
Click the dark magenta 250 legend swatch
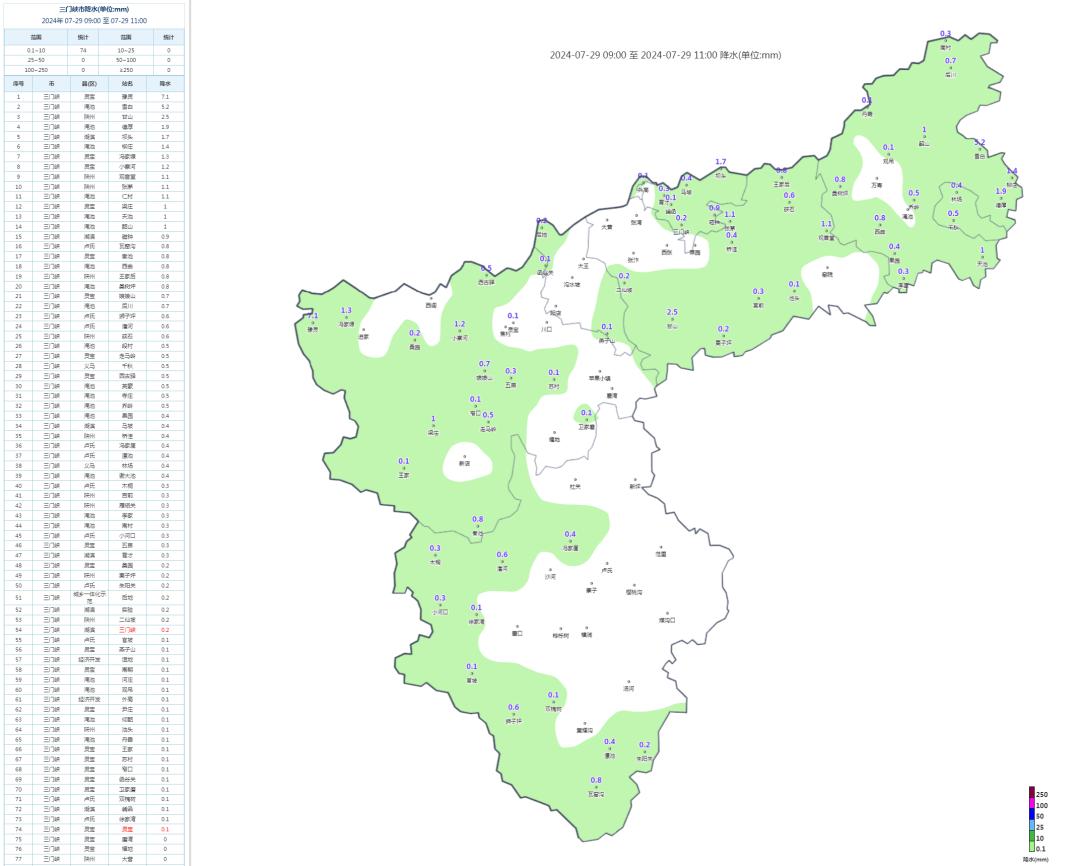(x=1031, y=792)
